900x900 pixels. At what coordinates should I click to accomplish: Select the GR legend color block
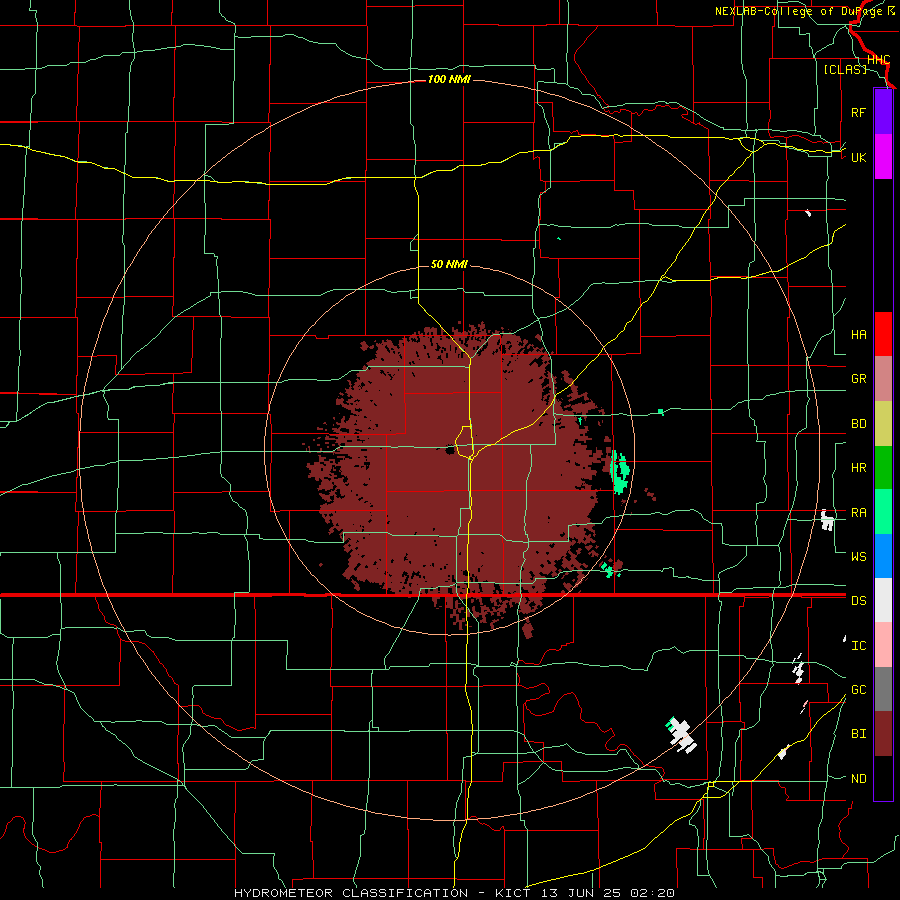[x=883, y=379]
